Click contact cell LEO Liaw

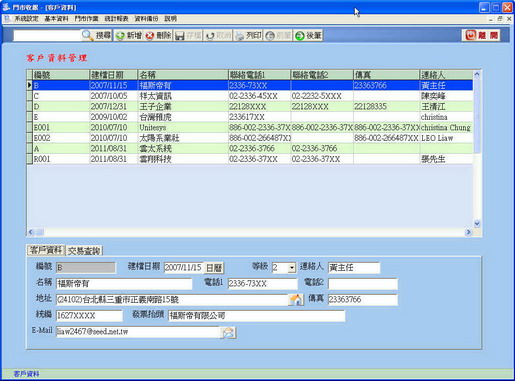446,138
